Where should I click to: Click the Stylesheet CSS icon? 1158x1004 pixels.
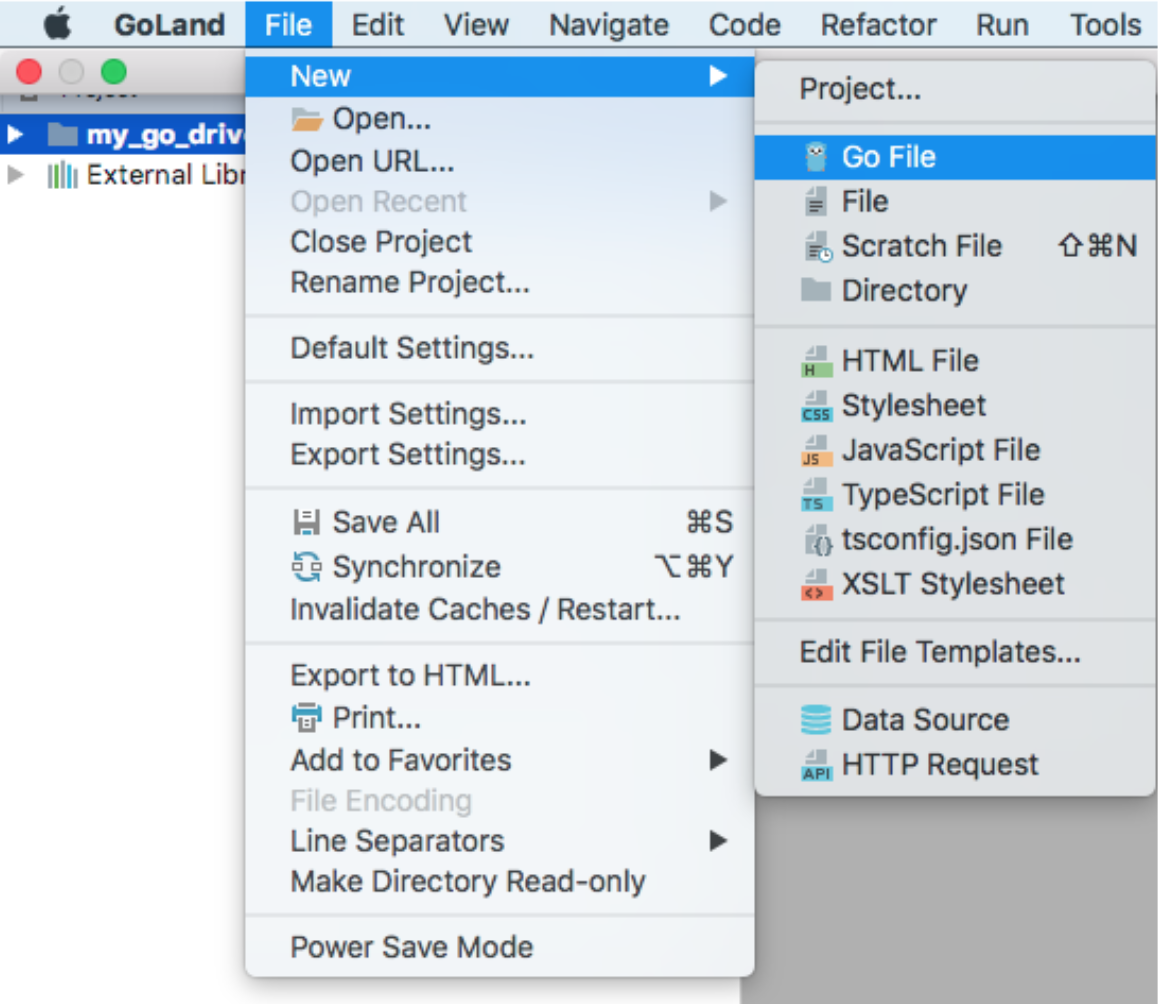pos(816,406)
